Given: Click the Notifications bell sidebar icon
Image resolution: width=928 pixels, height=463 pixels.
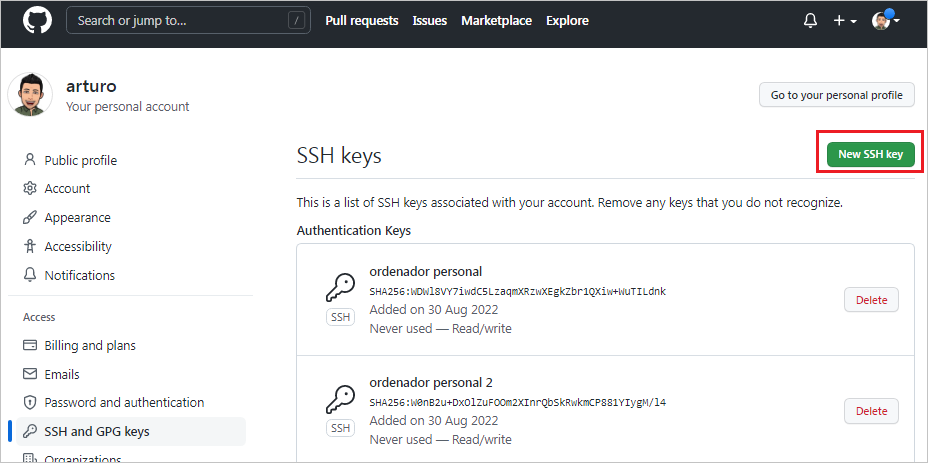Looking at the screenshot, I should click(30, 275).
